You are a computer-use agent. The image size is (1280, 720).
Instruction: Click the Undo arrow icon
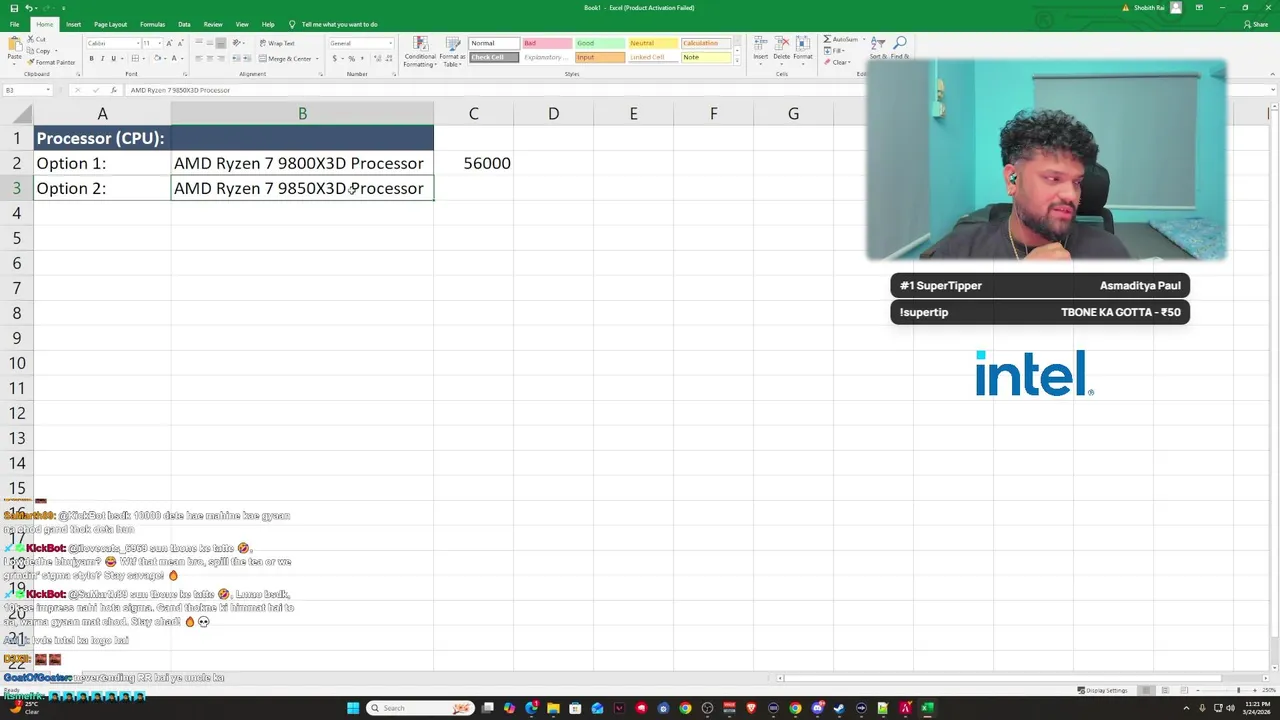[x=29, y=8]
